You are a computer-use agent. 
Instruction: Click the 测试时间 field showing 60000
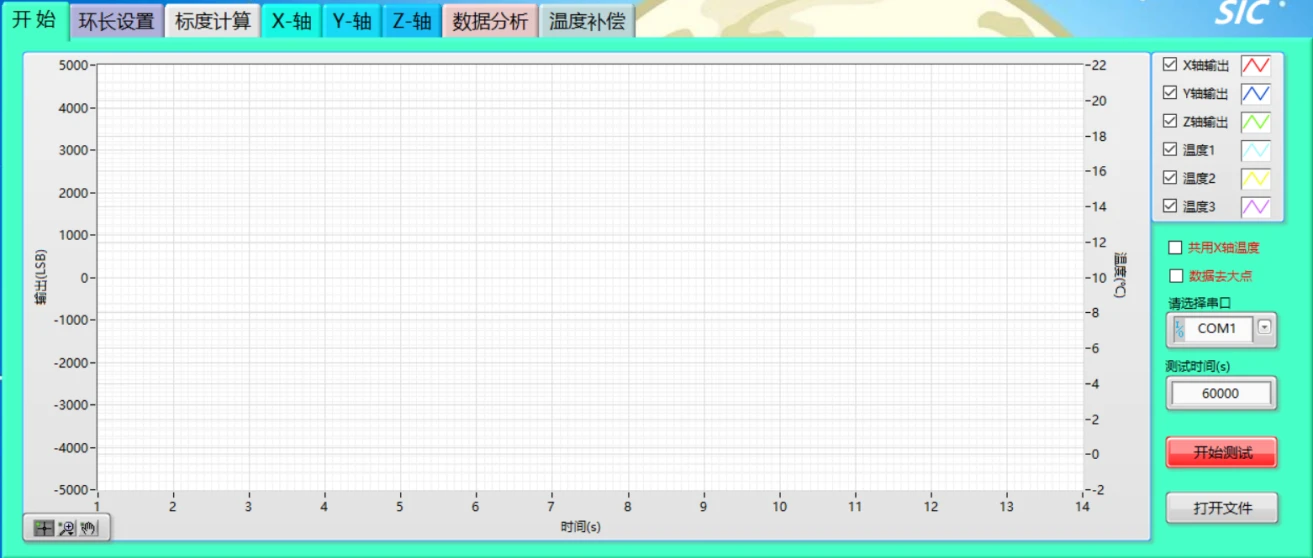pyautogui.click(x=1220, y=393)
